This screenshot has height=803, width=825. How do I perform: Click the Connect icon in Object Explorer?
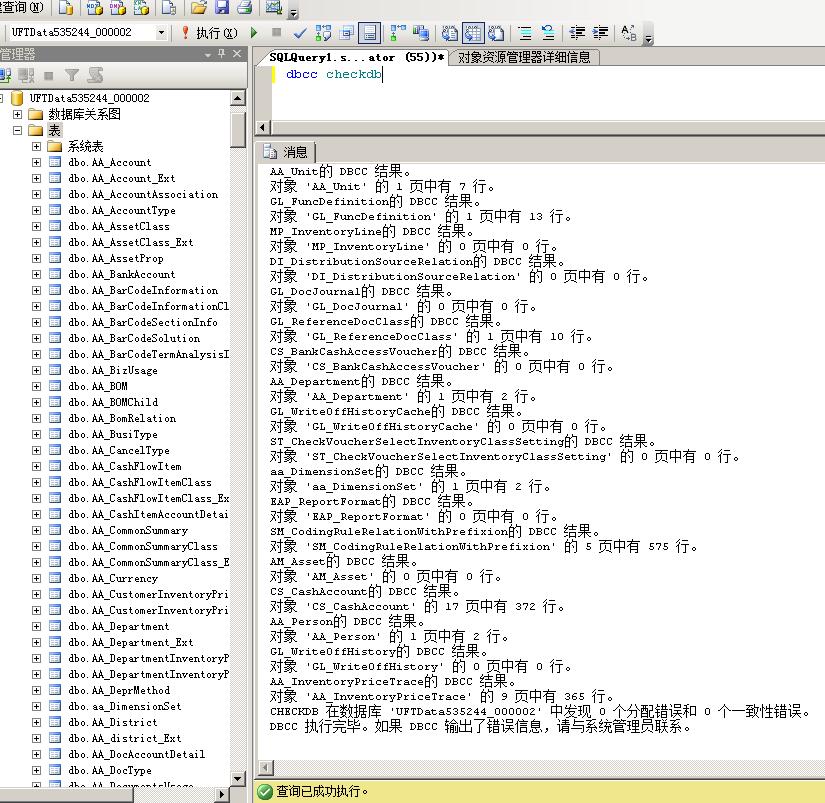(x=5, y=75)
